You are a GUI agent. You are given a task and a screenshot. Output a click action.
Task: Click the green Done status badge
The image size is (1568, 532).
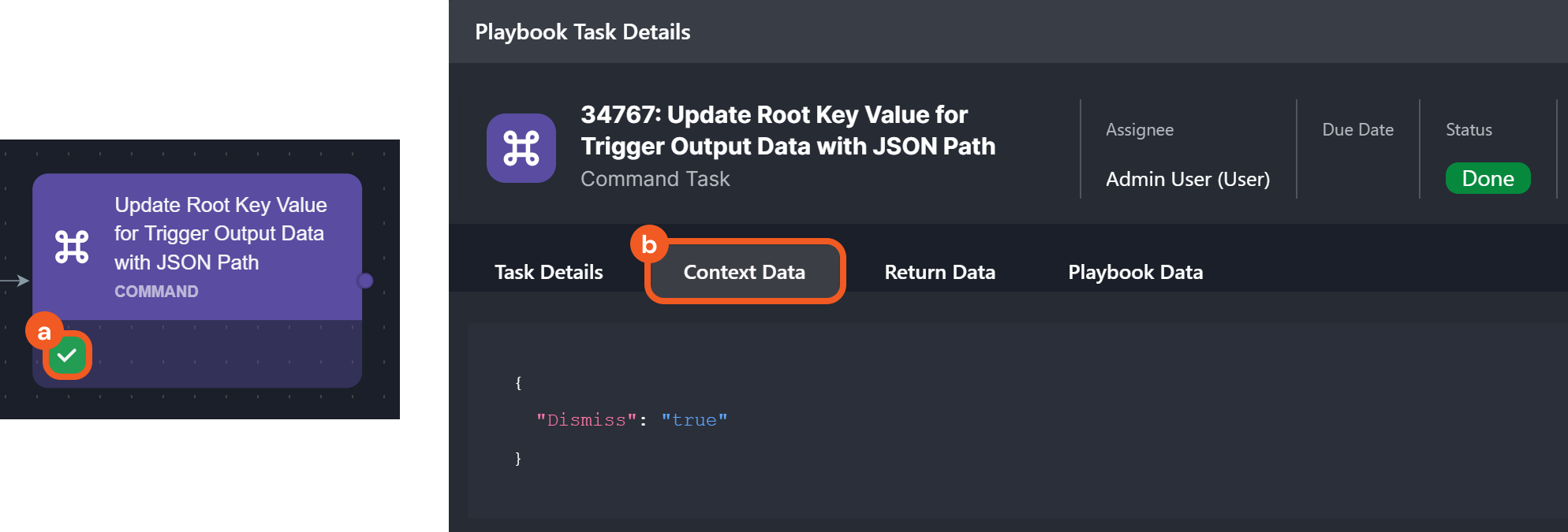click(1488, 178)
